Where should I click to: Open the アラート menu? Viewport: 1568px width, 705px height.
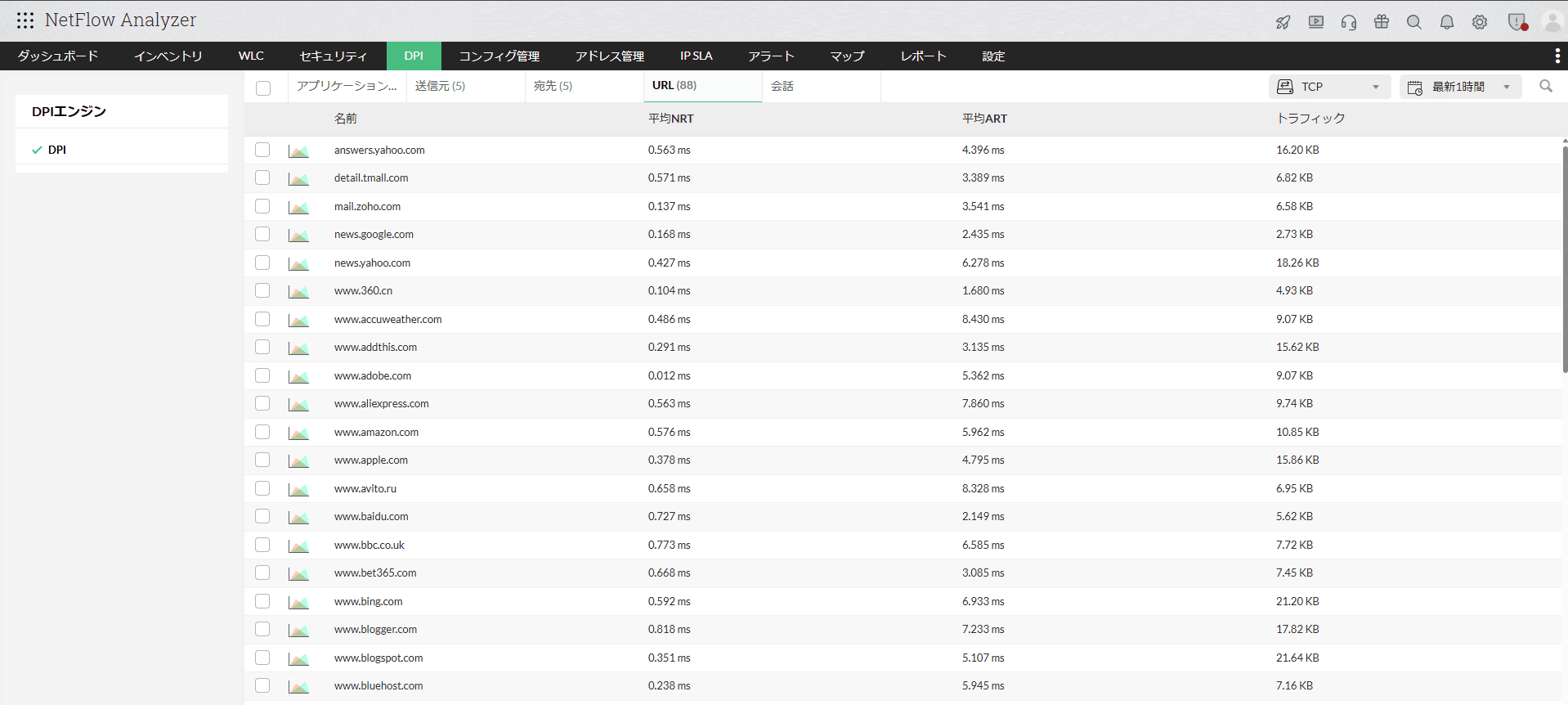click(771, 56)
